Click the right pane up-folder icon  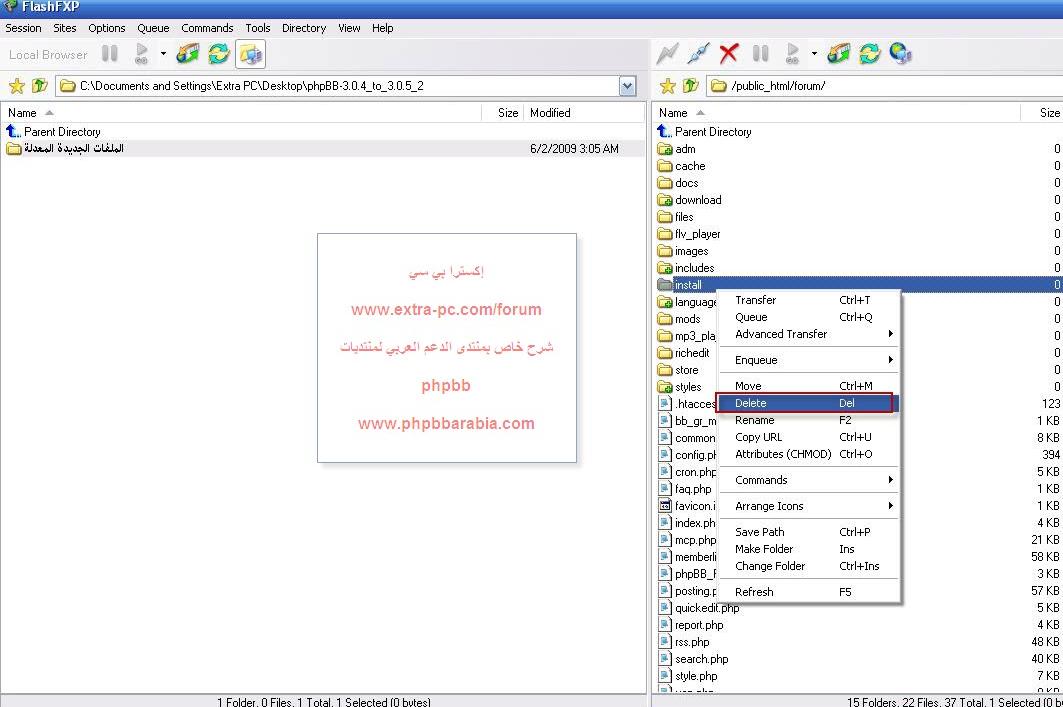[x=691, y=85]
